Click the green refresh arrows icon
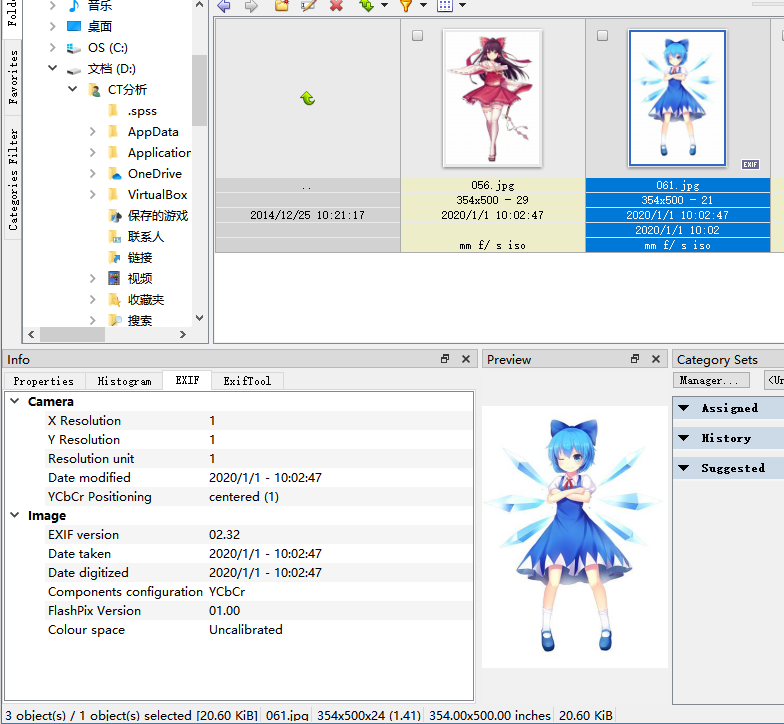The height and width of the screenshot is (724, 784). pos(367,6)
